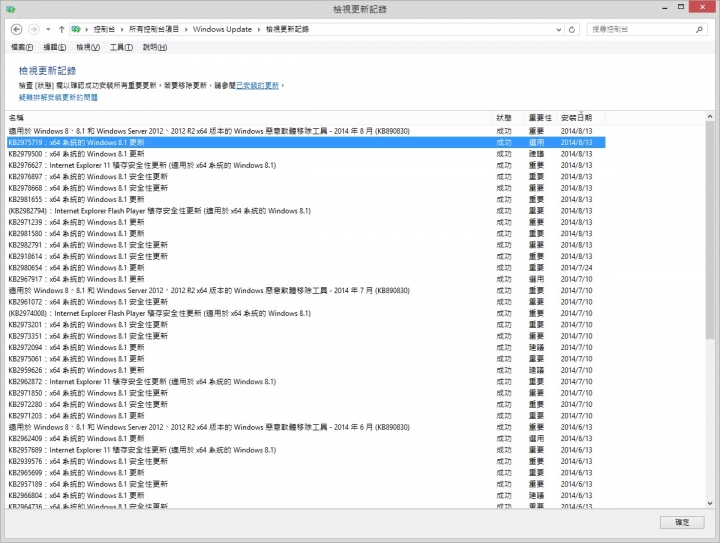Click the search magnifier icon
Image resolution: width=720 pixels, height=543 pixels.
[x=699, y=29]
